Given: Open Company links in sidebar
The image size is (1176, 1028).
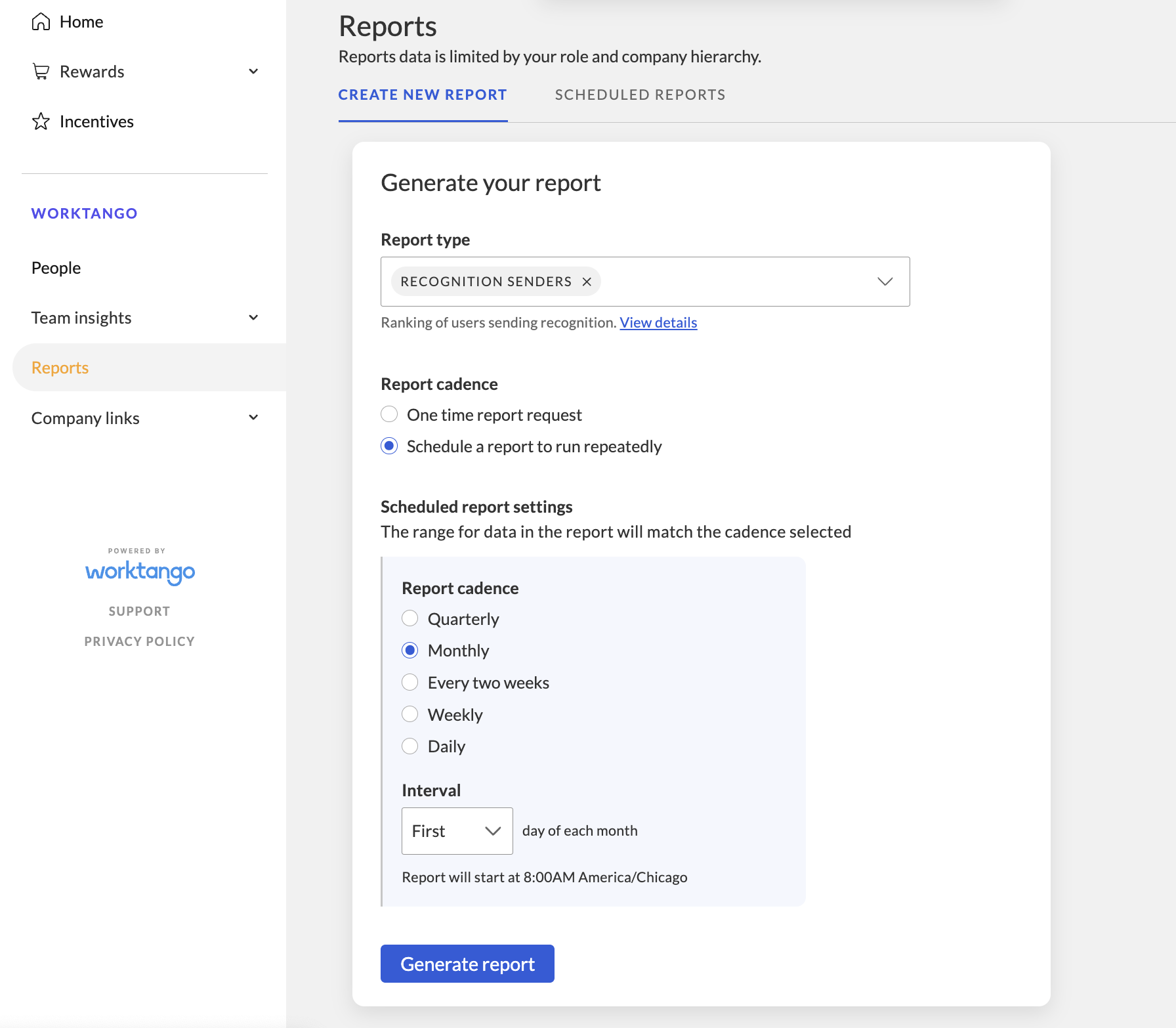Looking at the screenshot, I should coord(85,418).
